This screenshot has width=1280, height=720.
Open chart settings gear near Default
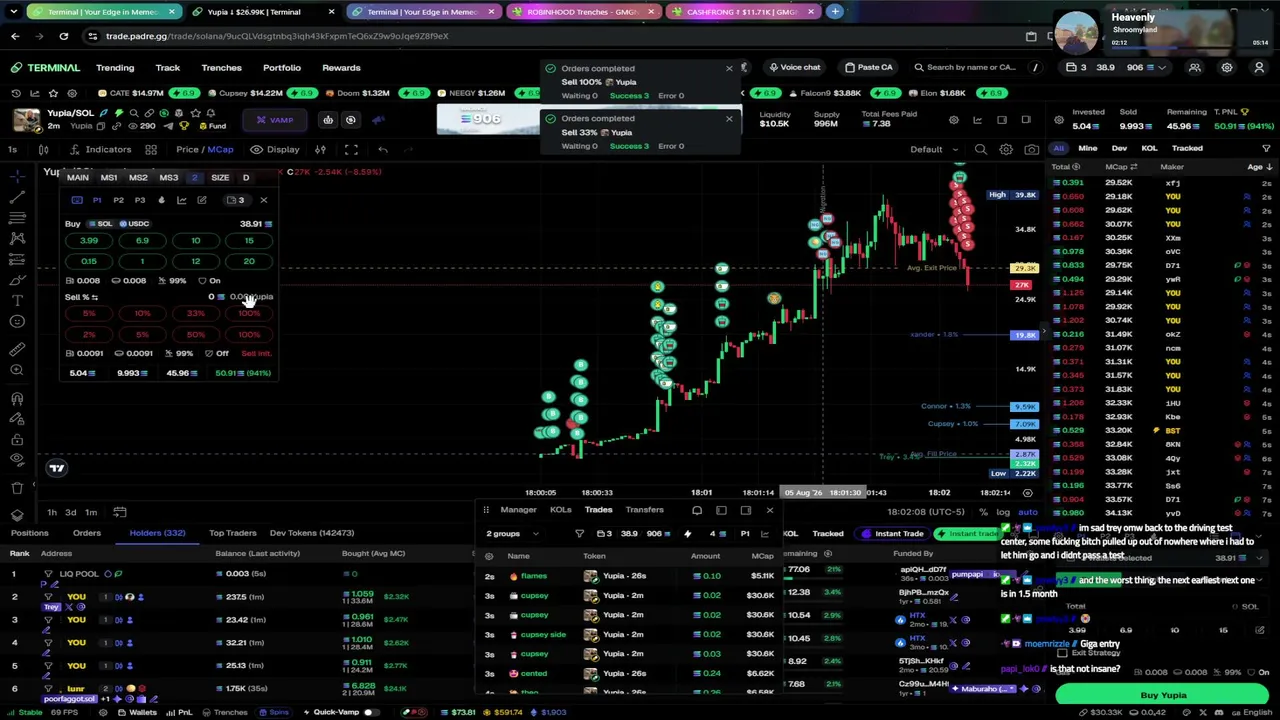coord(1005,150)
